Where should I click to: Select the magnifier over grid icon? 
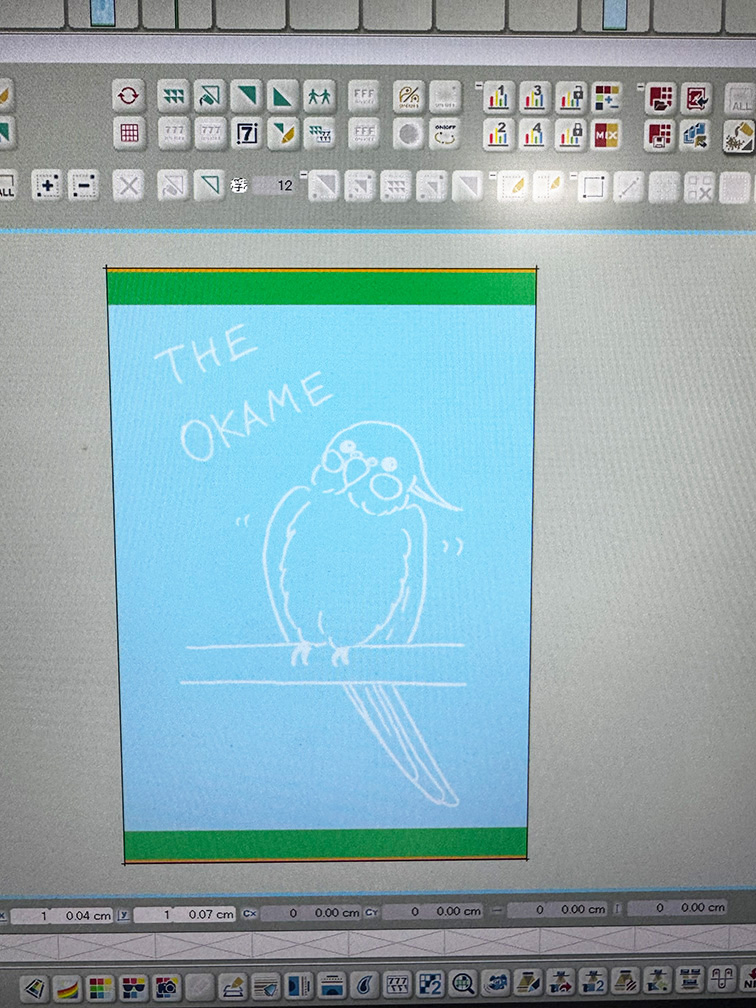click(x=463, y=983)
